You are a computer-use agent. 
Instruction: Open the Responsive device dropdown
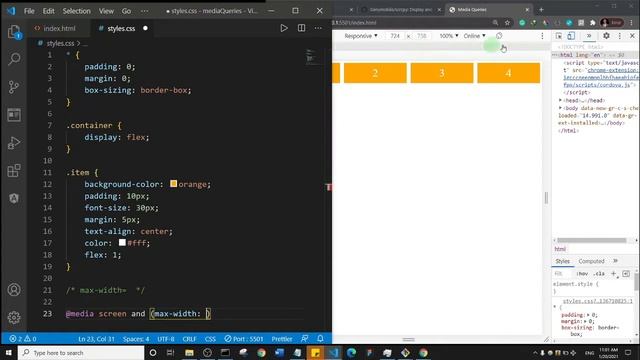[361, 36]
